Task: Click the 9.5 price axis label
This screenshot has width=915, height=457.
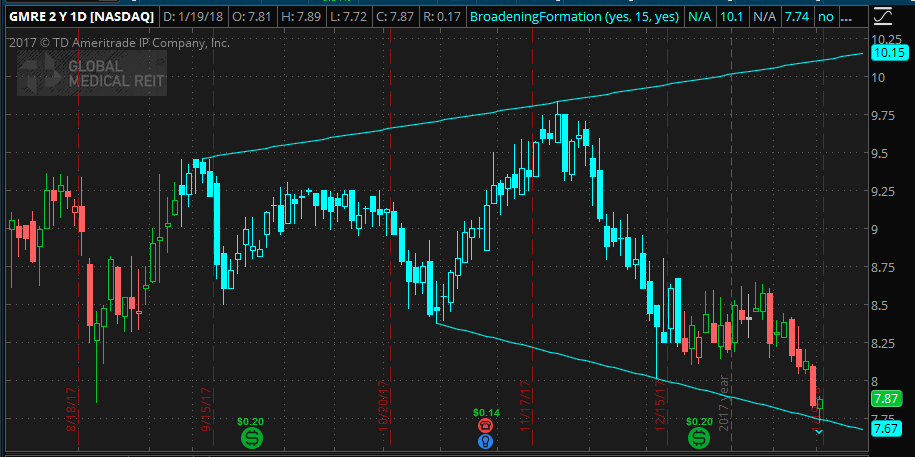Action: click(x=882, y=154)
